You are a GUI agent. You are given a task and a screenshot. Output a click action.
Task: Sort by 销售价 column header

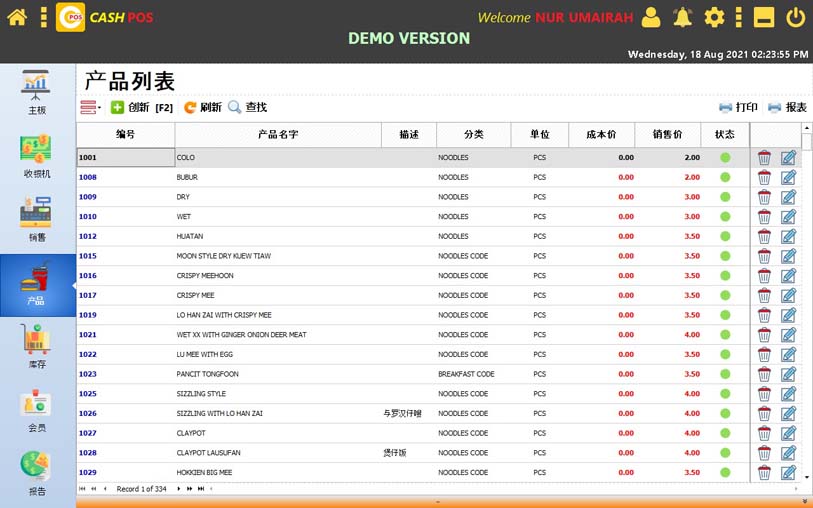(x=667, y=135)
